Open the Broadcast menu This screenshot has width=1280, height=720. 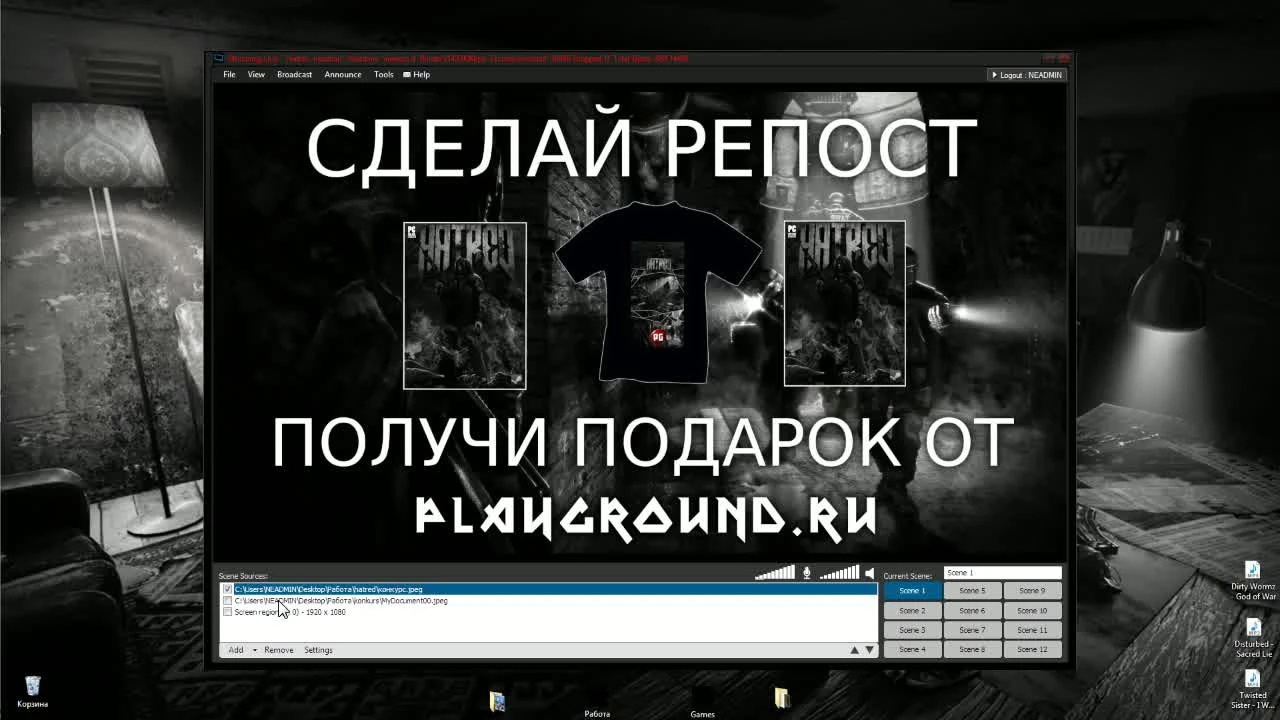(x=295, y=74)
